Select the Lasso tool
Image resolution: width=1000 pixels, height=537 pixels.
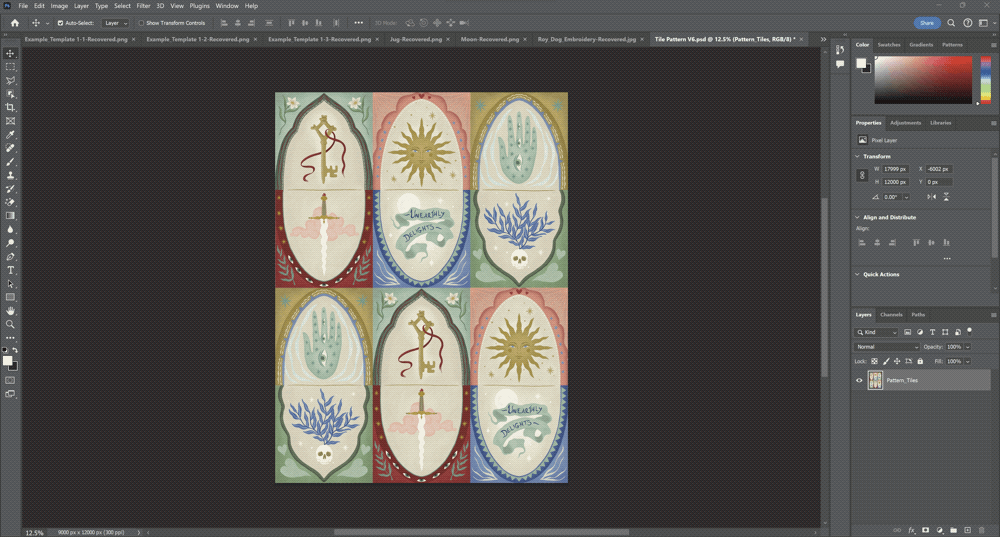click(x=10, y=80)
